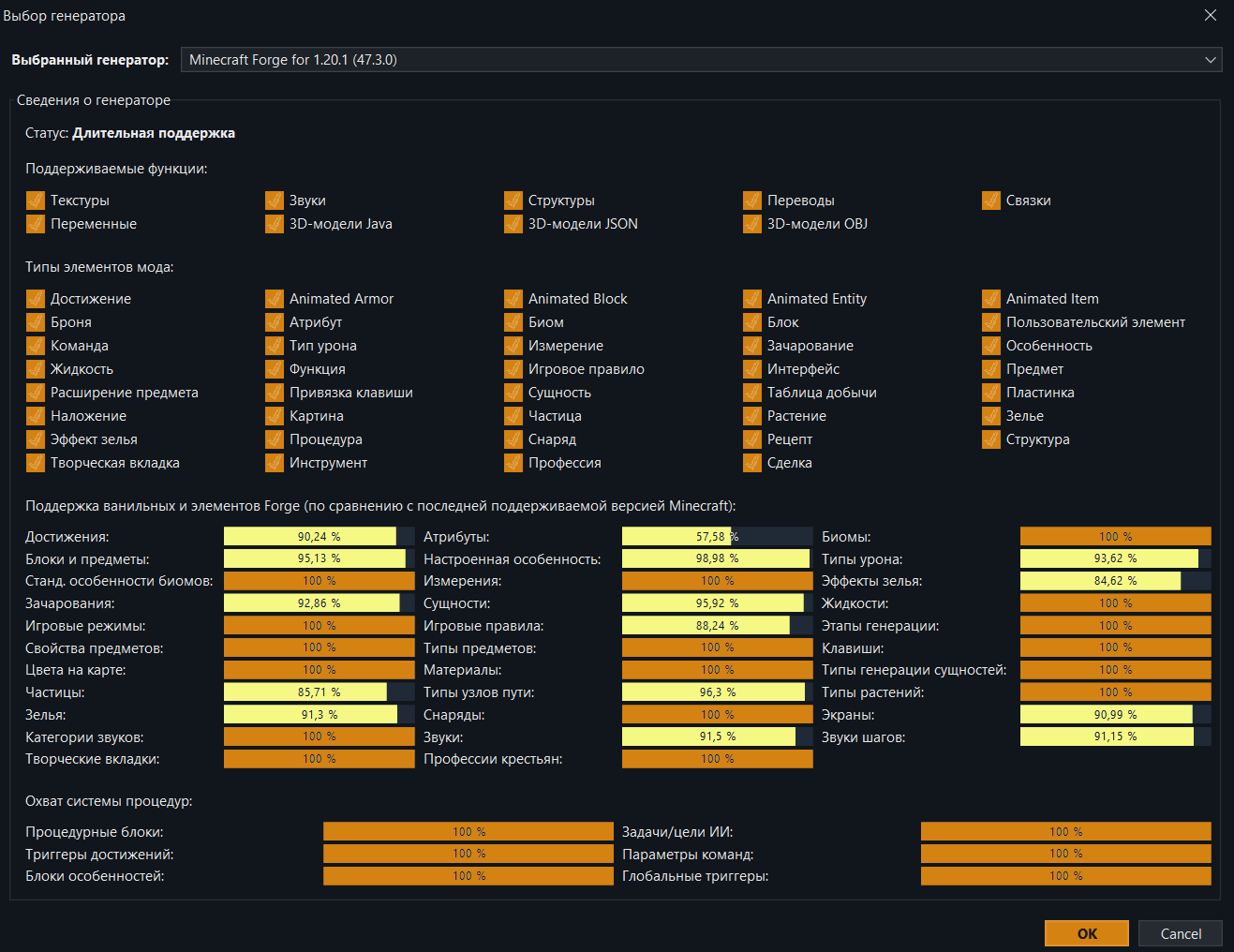Click the Рецепт element type icon
The height and width of the screenshot is (952, 1234).
pyautogui.click(x=752, y=439)
